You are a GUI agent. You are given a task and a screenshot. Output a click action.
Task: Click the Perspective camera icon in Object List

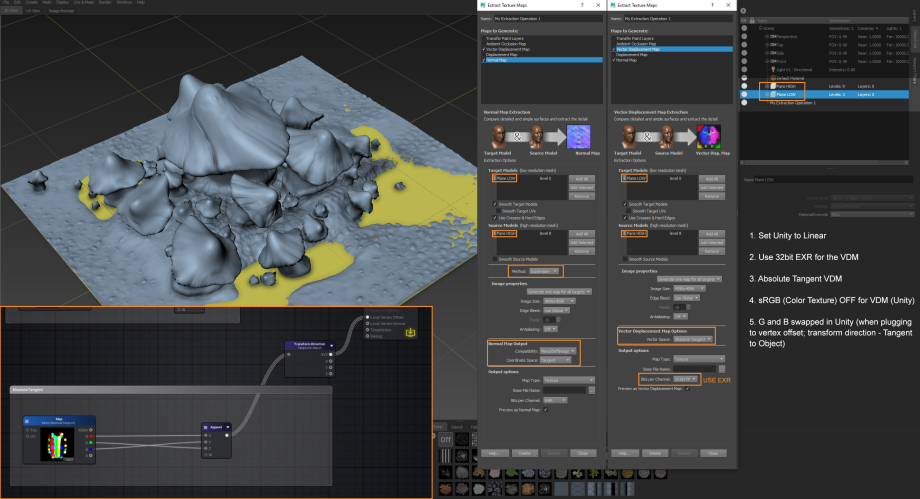pyautogui.click(x=773, y=36)
